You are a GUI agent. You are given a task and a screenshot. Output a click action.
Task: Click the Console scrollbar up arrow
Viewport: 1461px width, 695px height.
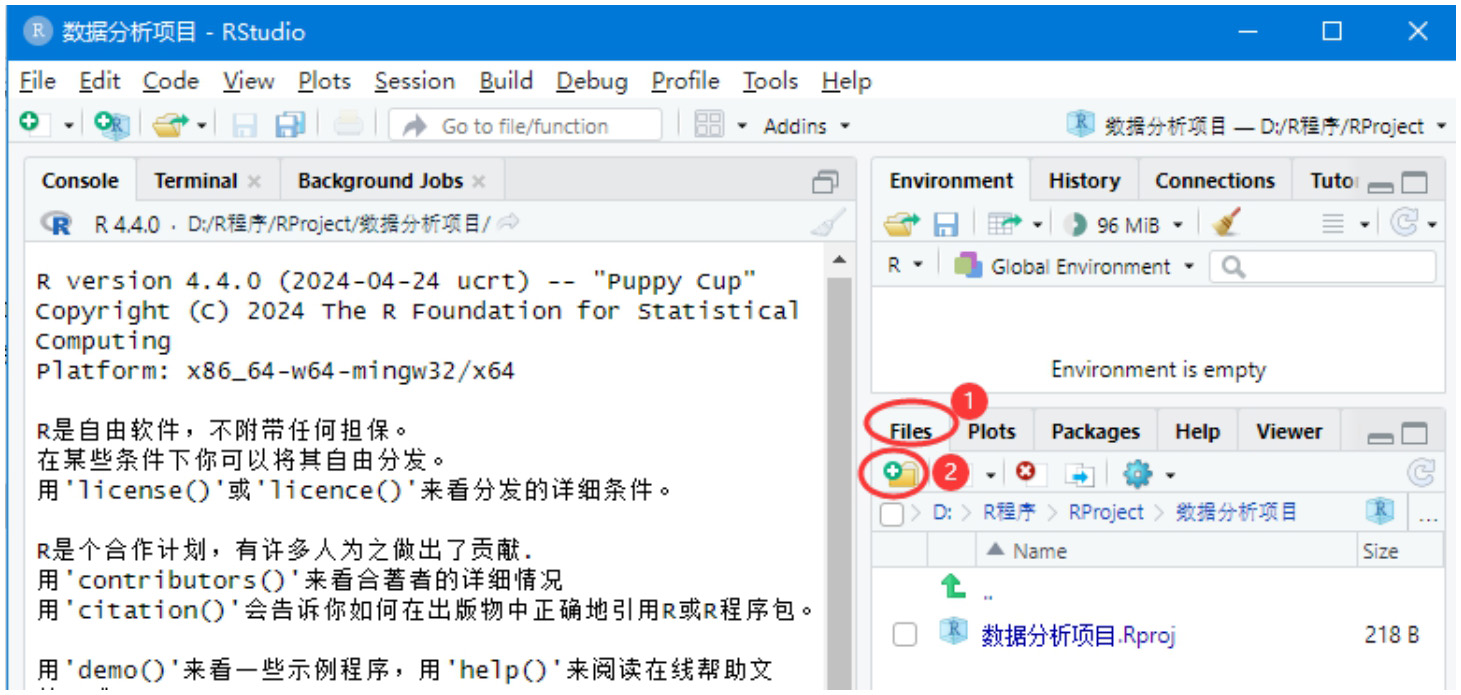pos(839,261)
